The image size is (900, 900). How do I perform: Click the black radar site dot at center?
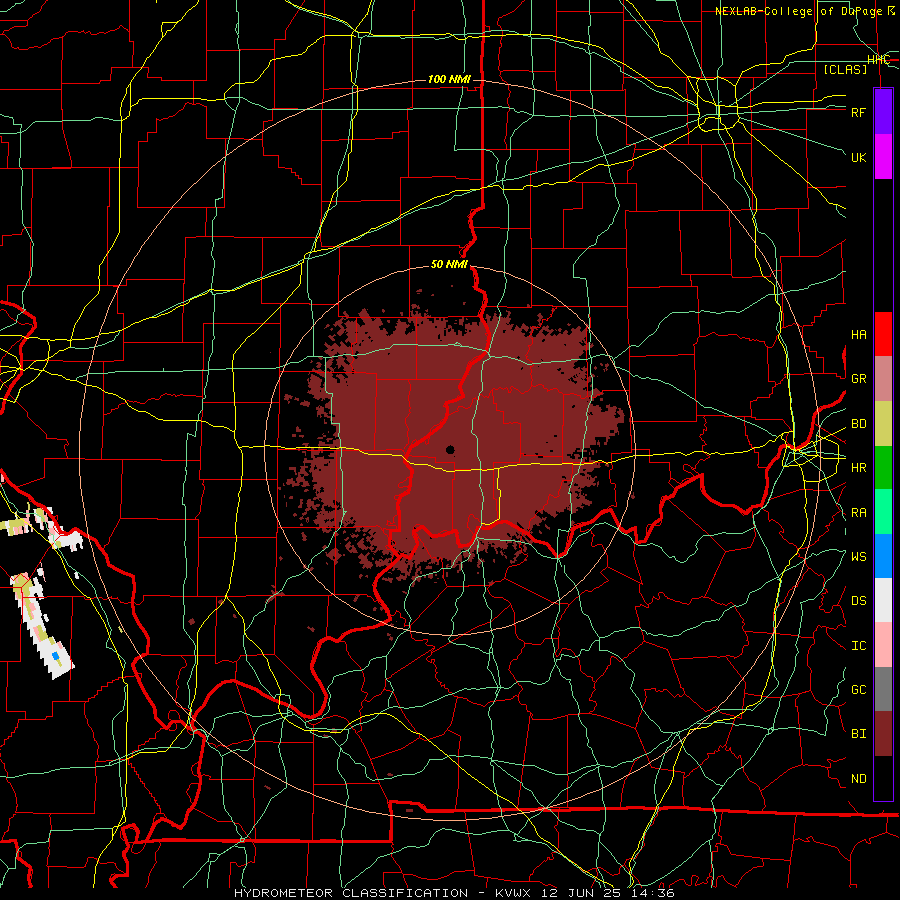(x=450, y=450)
